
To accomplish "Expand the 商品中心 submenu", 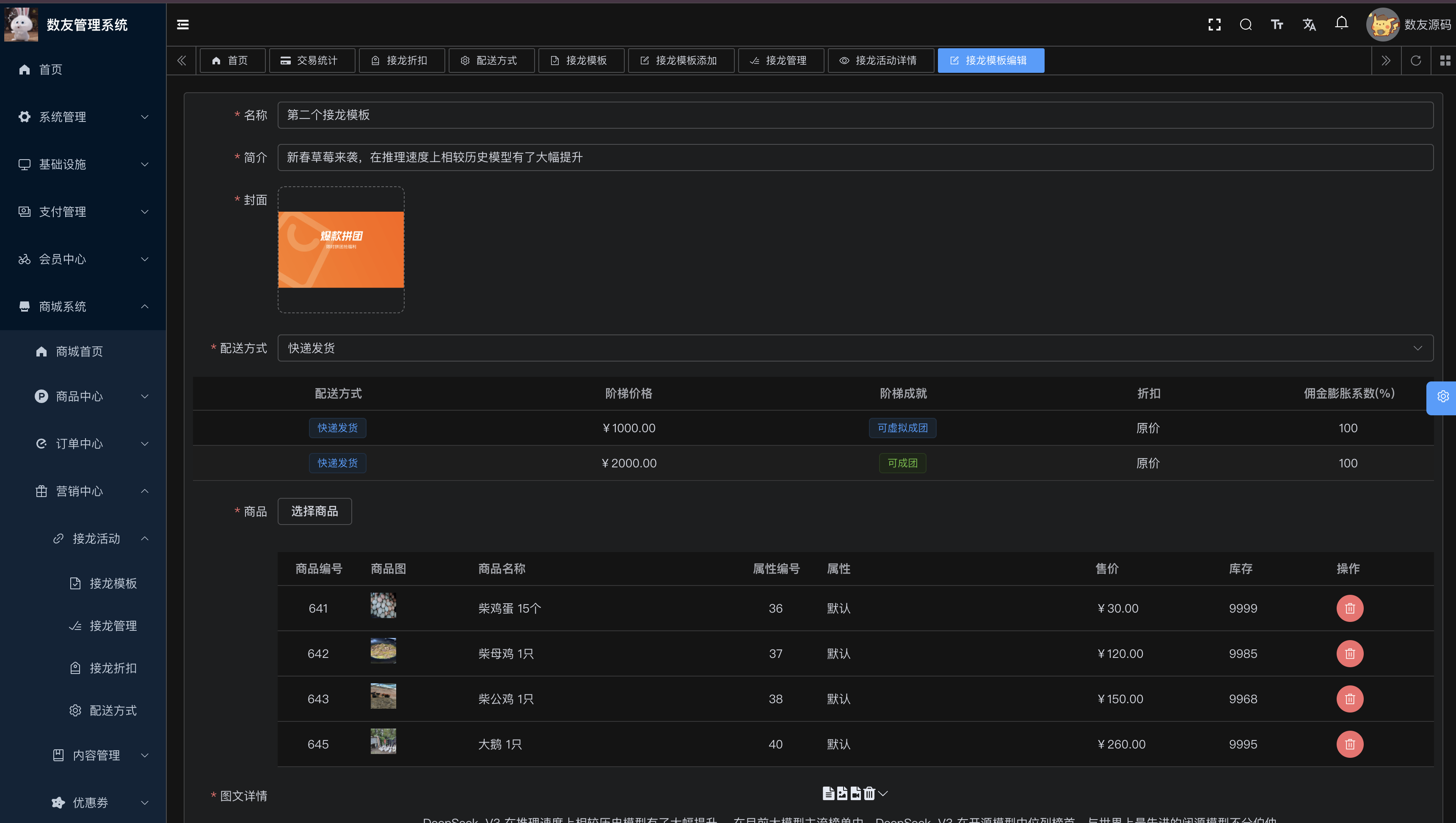I will [x=83, y=397].
